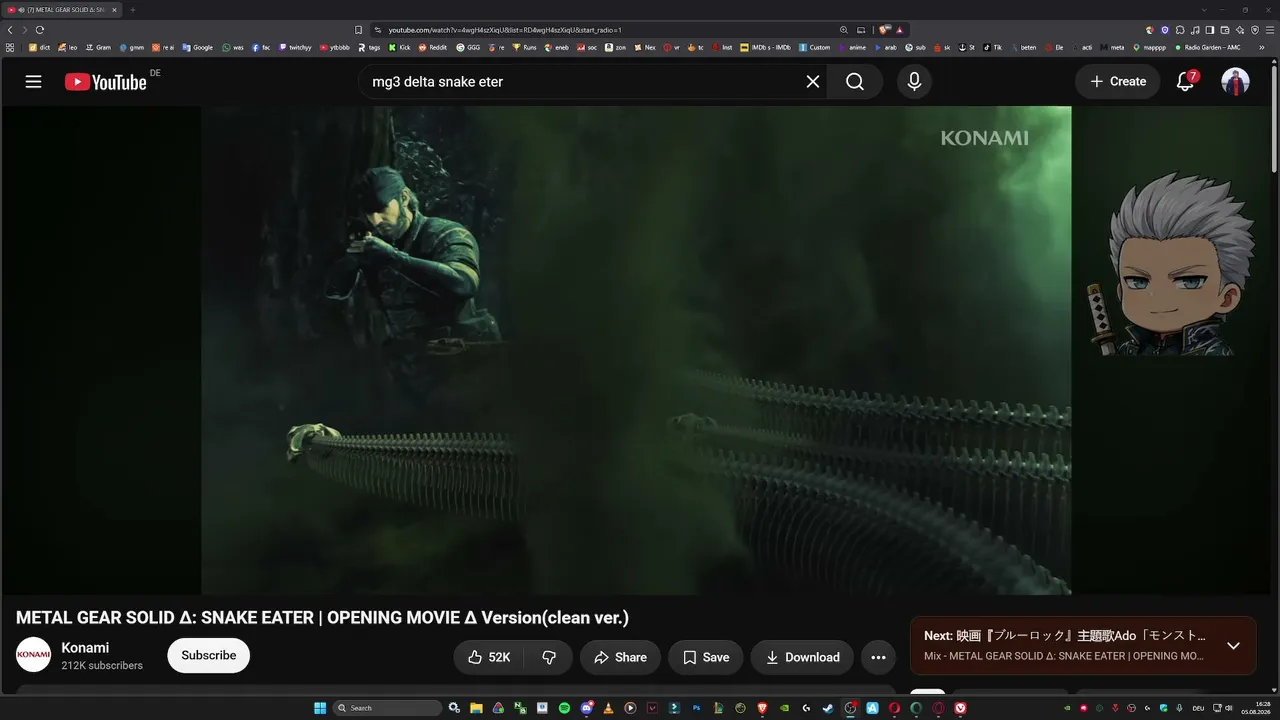The height and width of the screenshot is (720, 1280).
Task: Select the '212K subscribers' text
Action: point(102,665)
